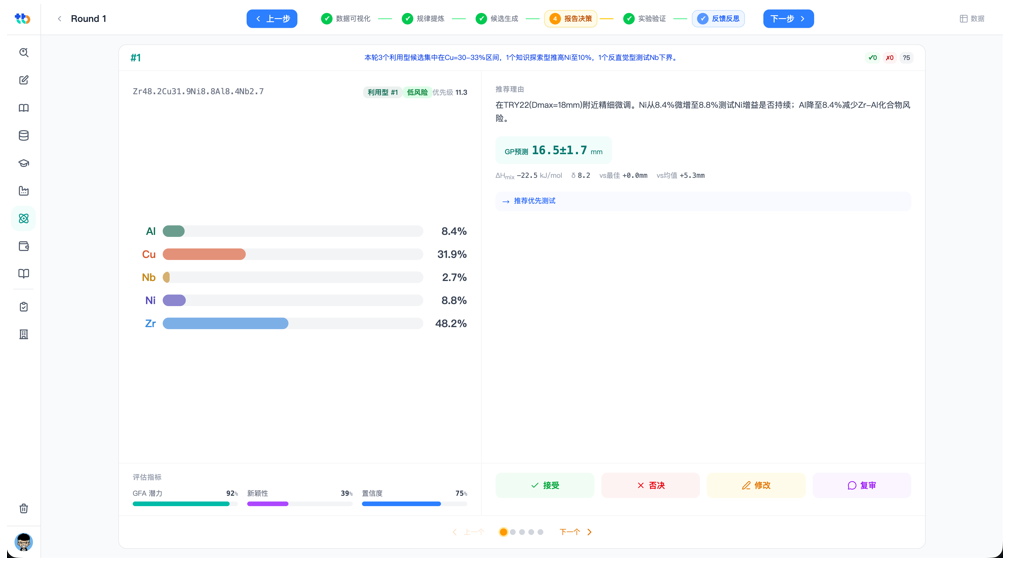Screen dimensions: 1014x565
Task: Go to step 反馈反思
Action: pyautogui.click(x=718, y=19)
